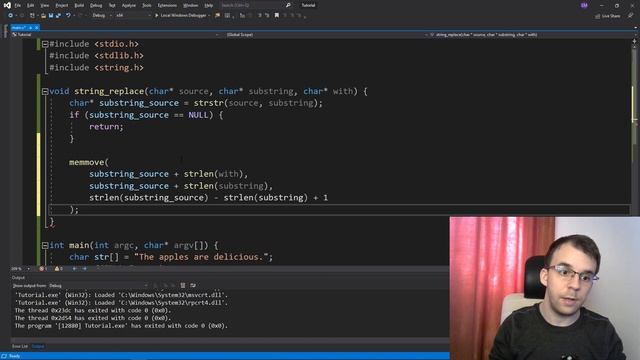Open the editor zoom level dropdown
The height and width of the screenshot is (360, 640).
[x=20, y=269]
